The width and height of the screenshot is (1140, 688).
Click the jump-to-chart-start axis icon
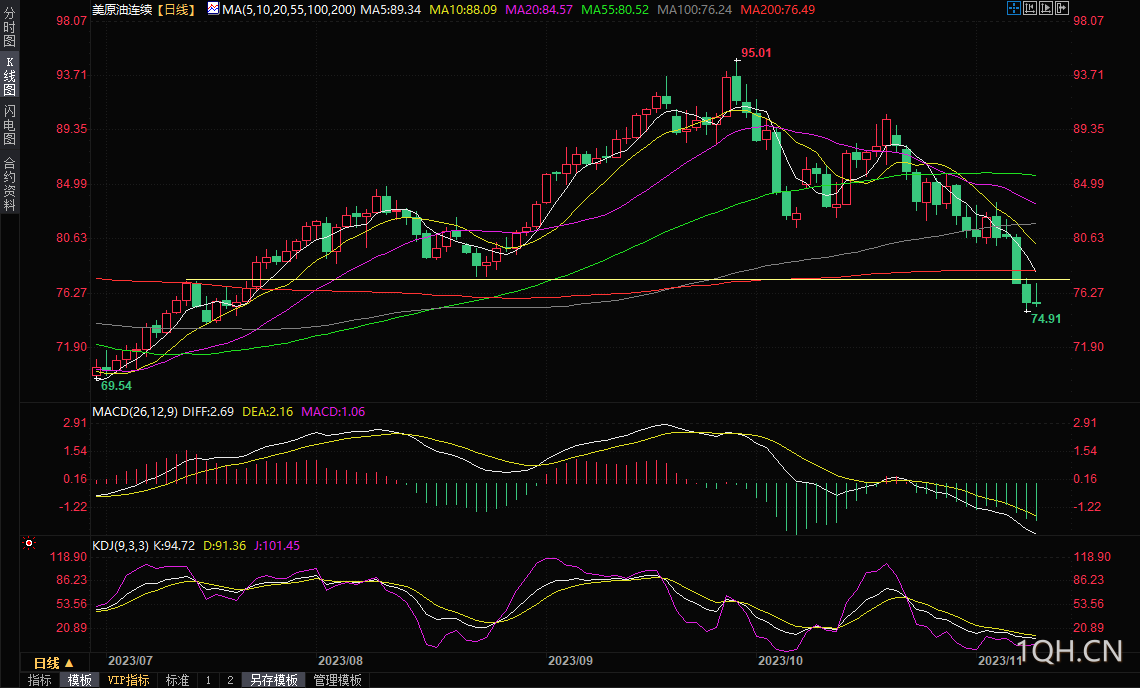tap(1030, 8)
